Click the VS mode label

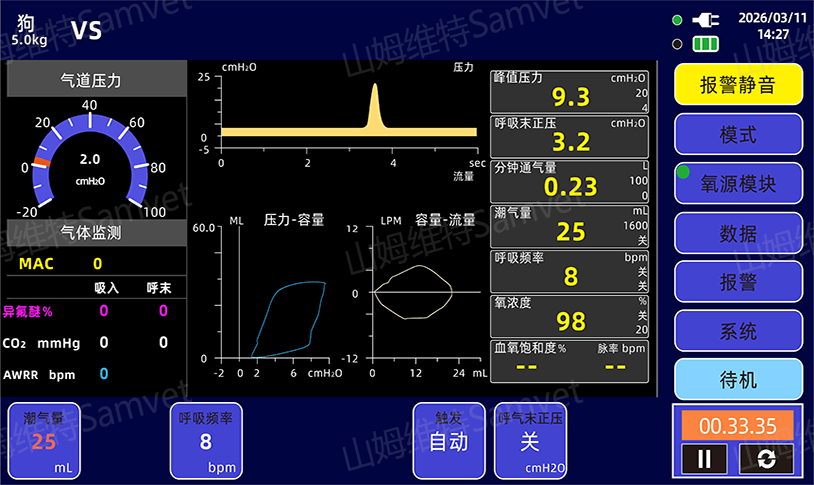pyautogui.click(x=86, y=31)
